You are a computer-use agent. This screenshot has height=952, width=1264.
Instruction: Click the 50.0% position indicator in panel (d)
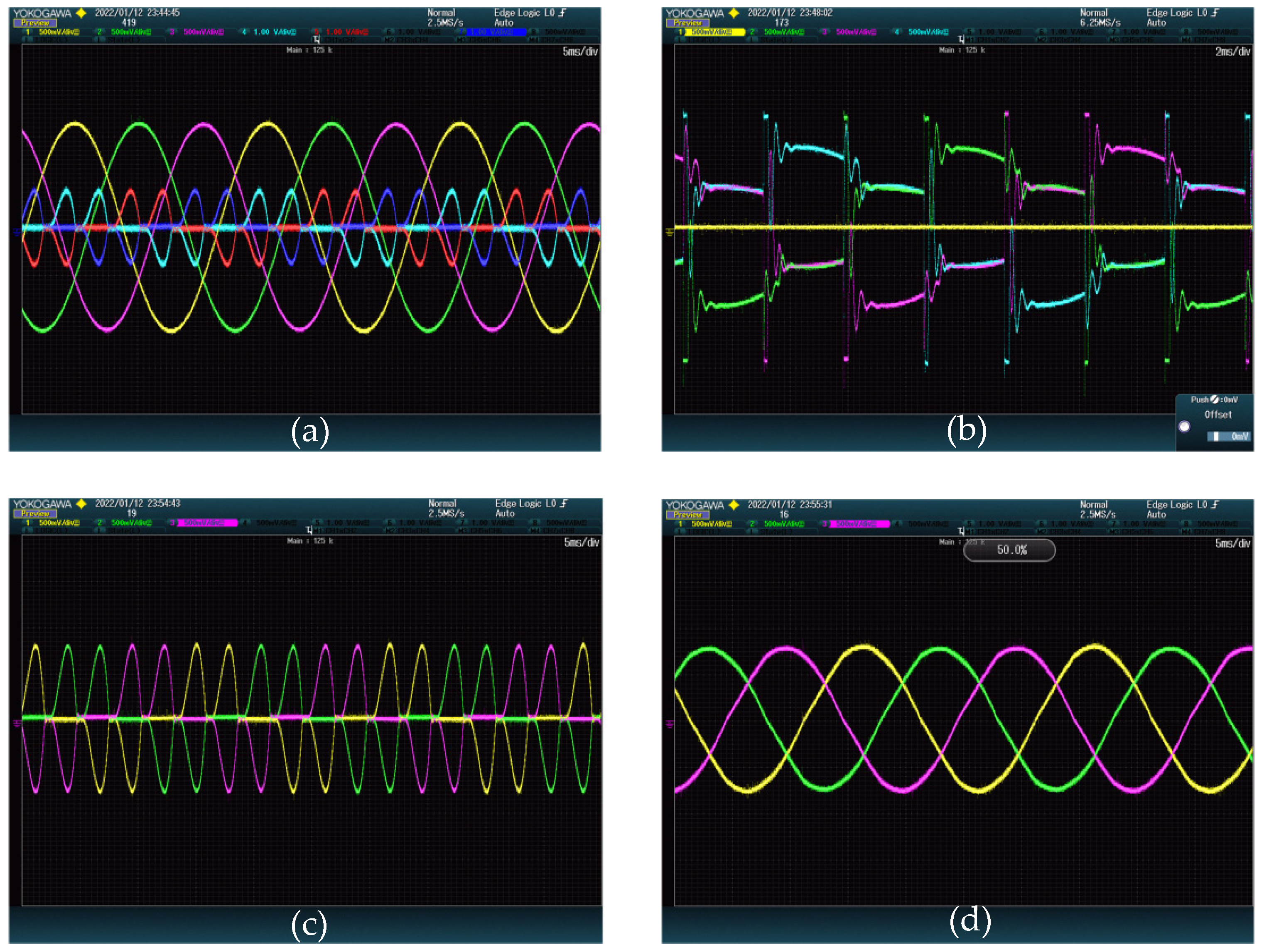1010,550
